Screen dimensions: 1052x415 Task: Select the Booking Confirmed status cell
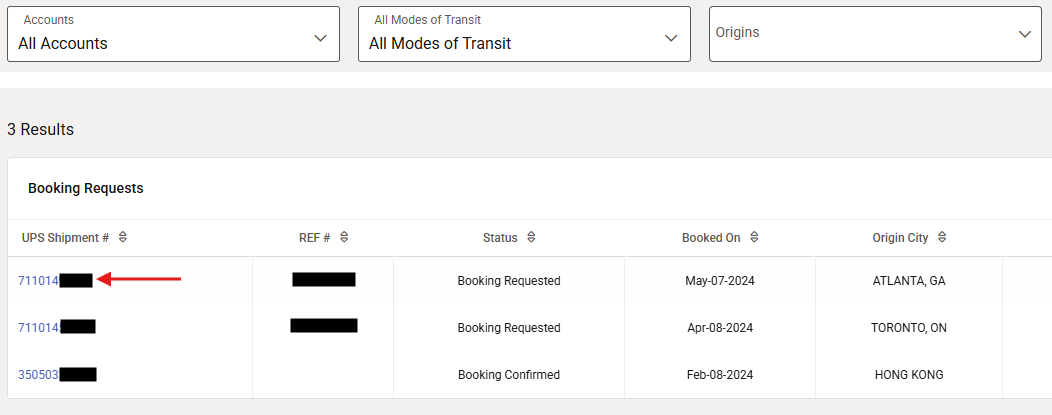pos(509,375)
